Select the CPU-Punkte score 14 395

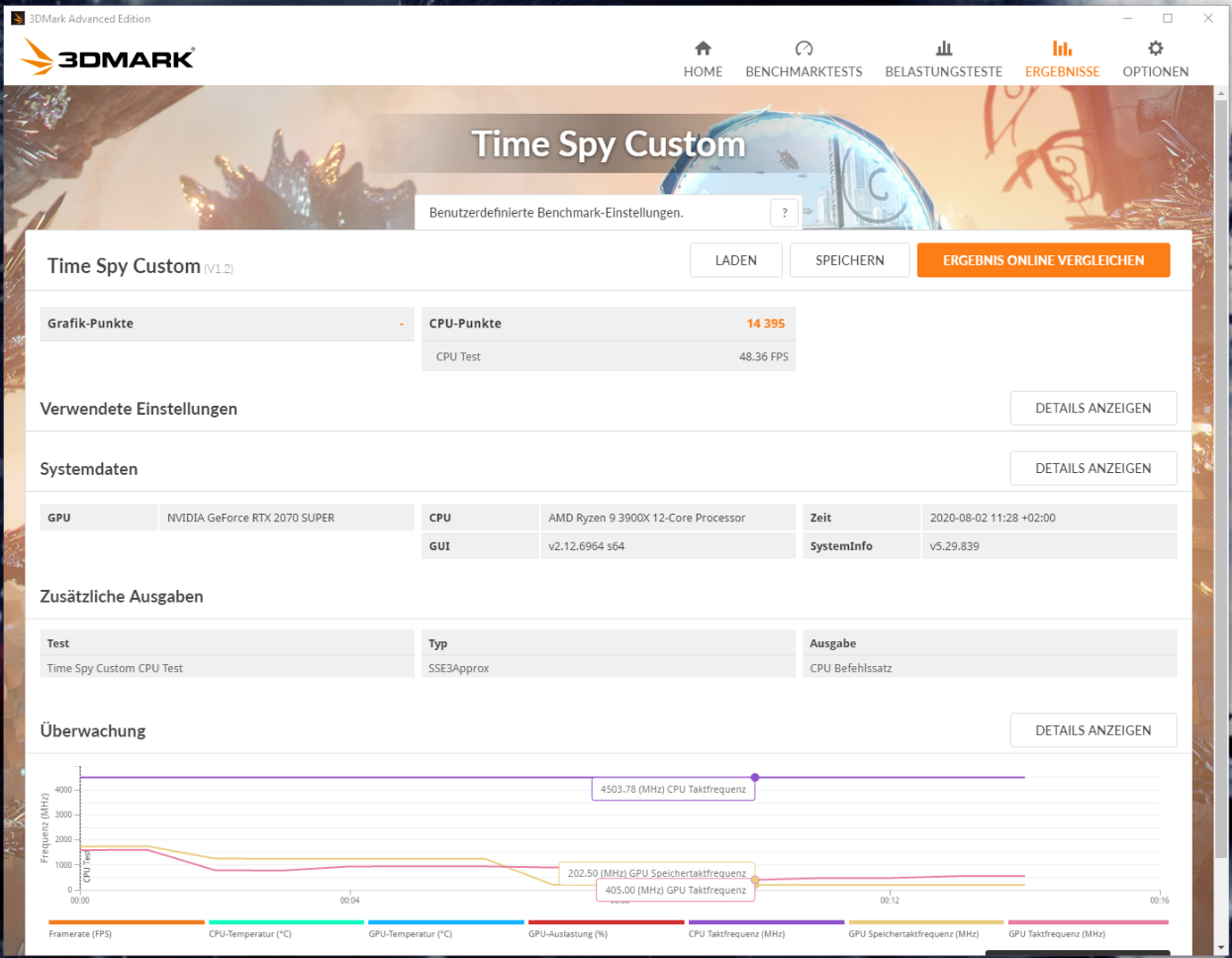765,324
